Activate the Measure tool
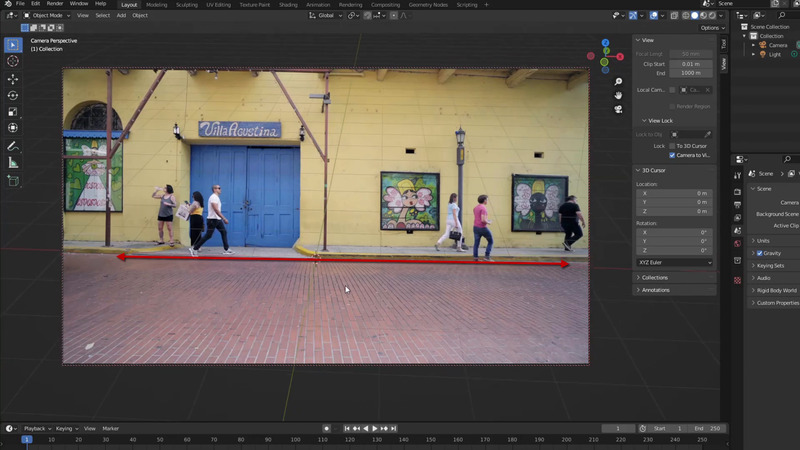800x450 pixels. tap(13, 162)
